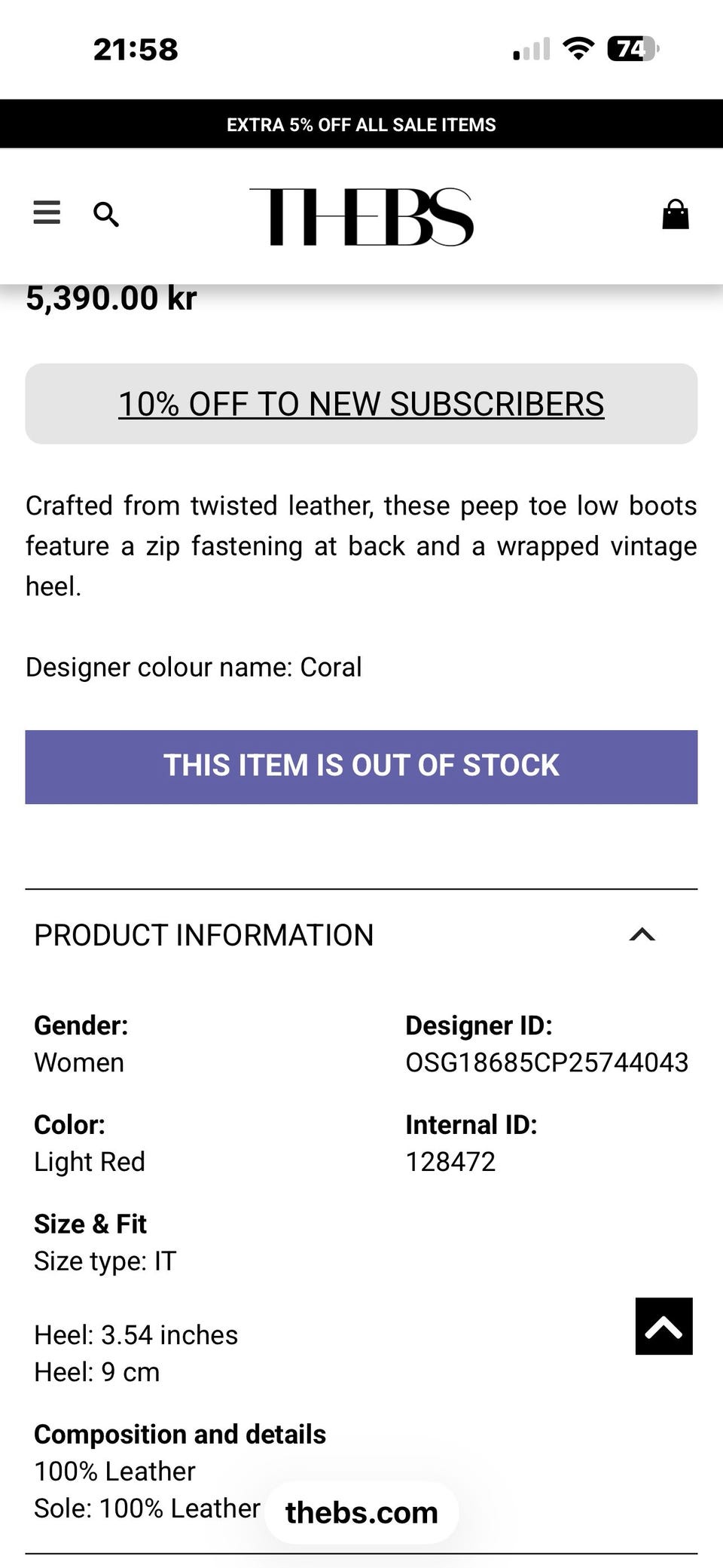Tap the Wi-Fi status icon
Viewport: 723px width, 1568px height.
point(578,50)
